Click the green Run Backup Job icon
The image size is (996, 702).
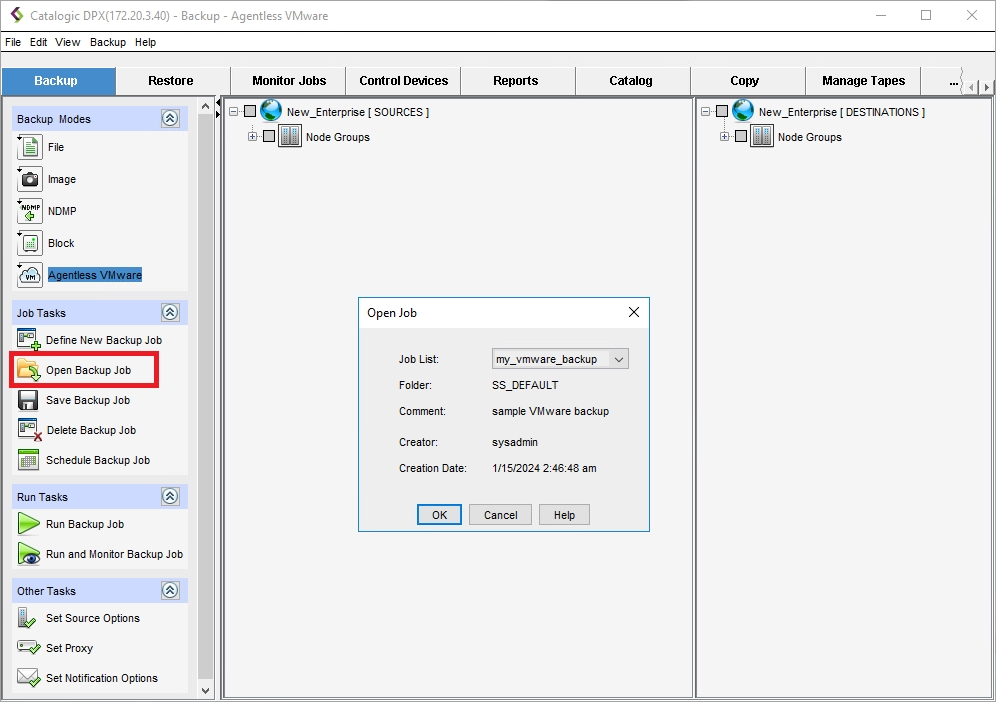point(29,524)
